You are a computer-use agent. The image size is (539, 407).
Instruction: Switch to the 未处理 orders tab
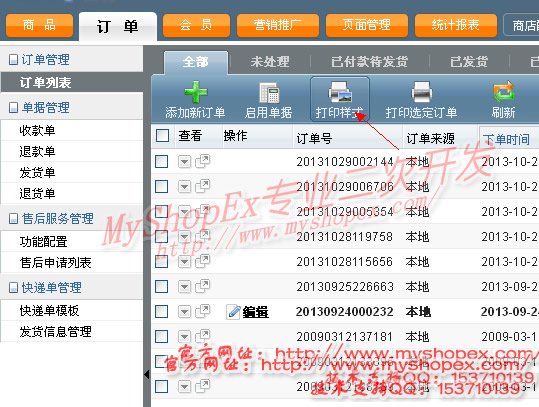coord(270,62)
